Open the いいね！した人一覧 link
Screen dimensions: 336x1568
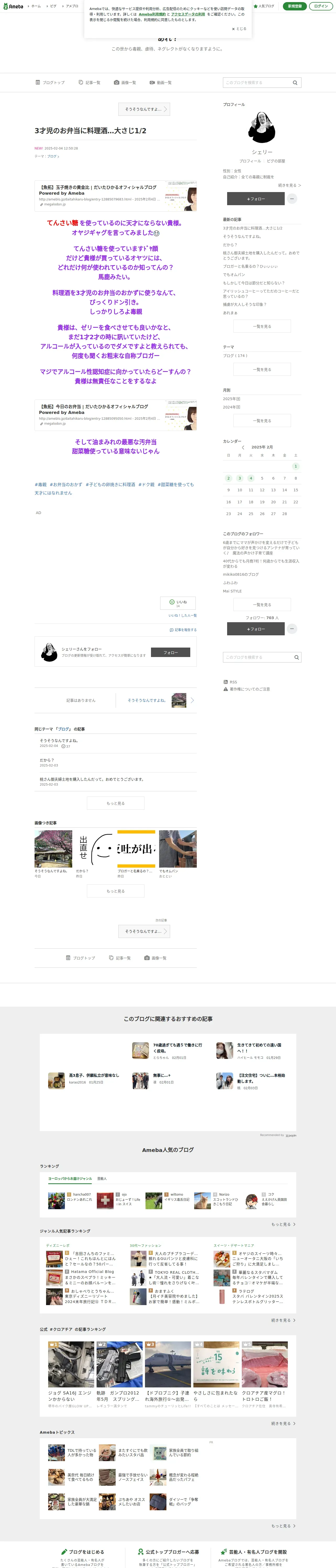pyautogui.click(x=183, y=615)
